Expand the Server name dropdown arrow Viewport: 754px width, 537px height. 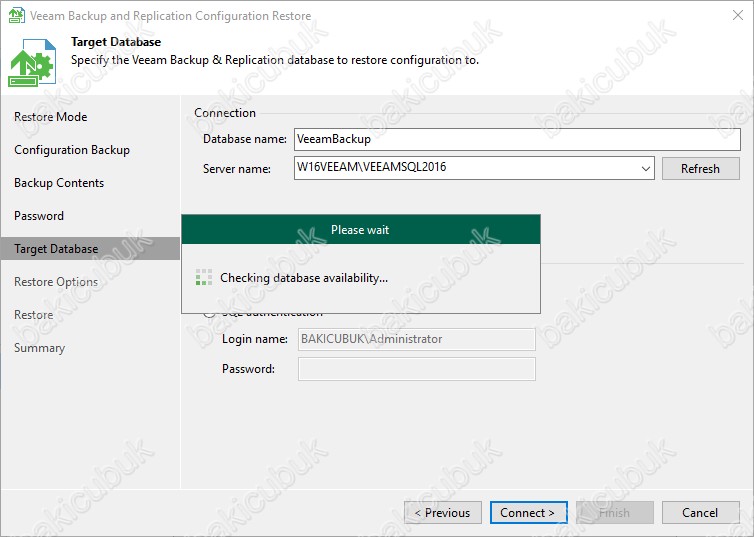pyautogui.click(x=645, y=169)
